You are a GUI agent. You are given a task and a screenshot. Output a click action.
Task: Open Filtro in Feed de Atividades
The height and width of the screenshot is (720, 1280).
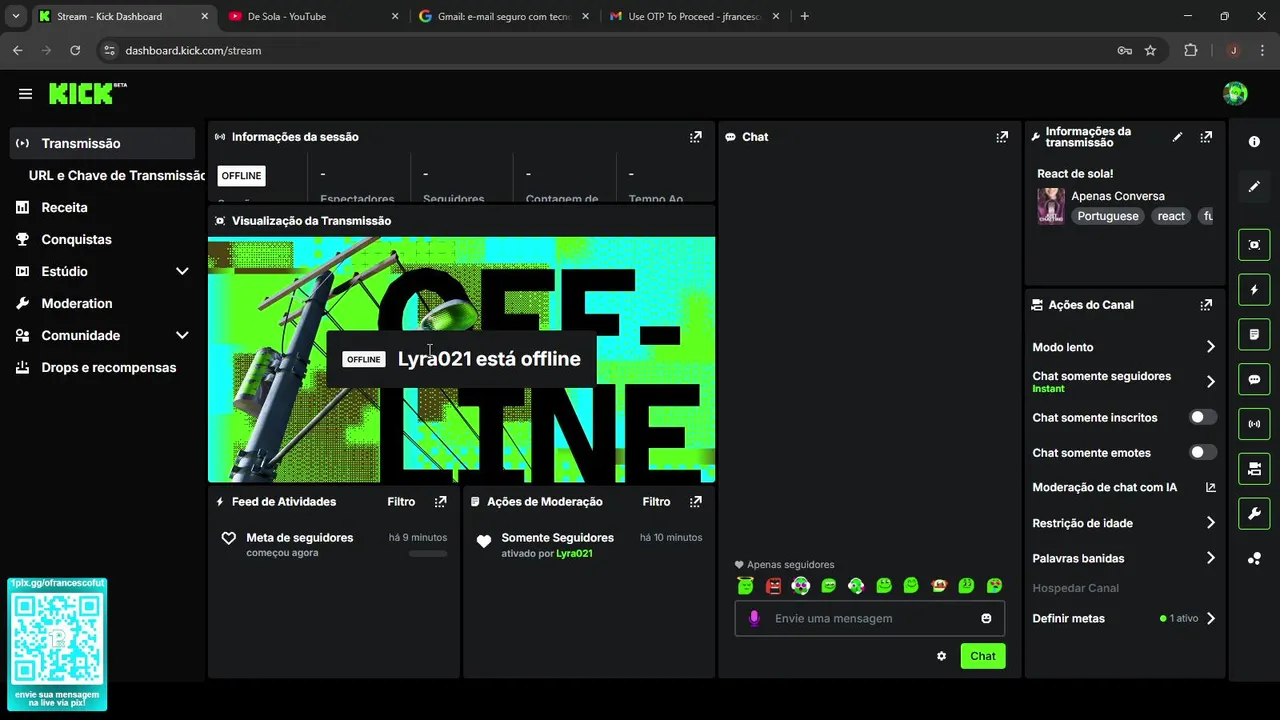coord(401,502)
